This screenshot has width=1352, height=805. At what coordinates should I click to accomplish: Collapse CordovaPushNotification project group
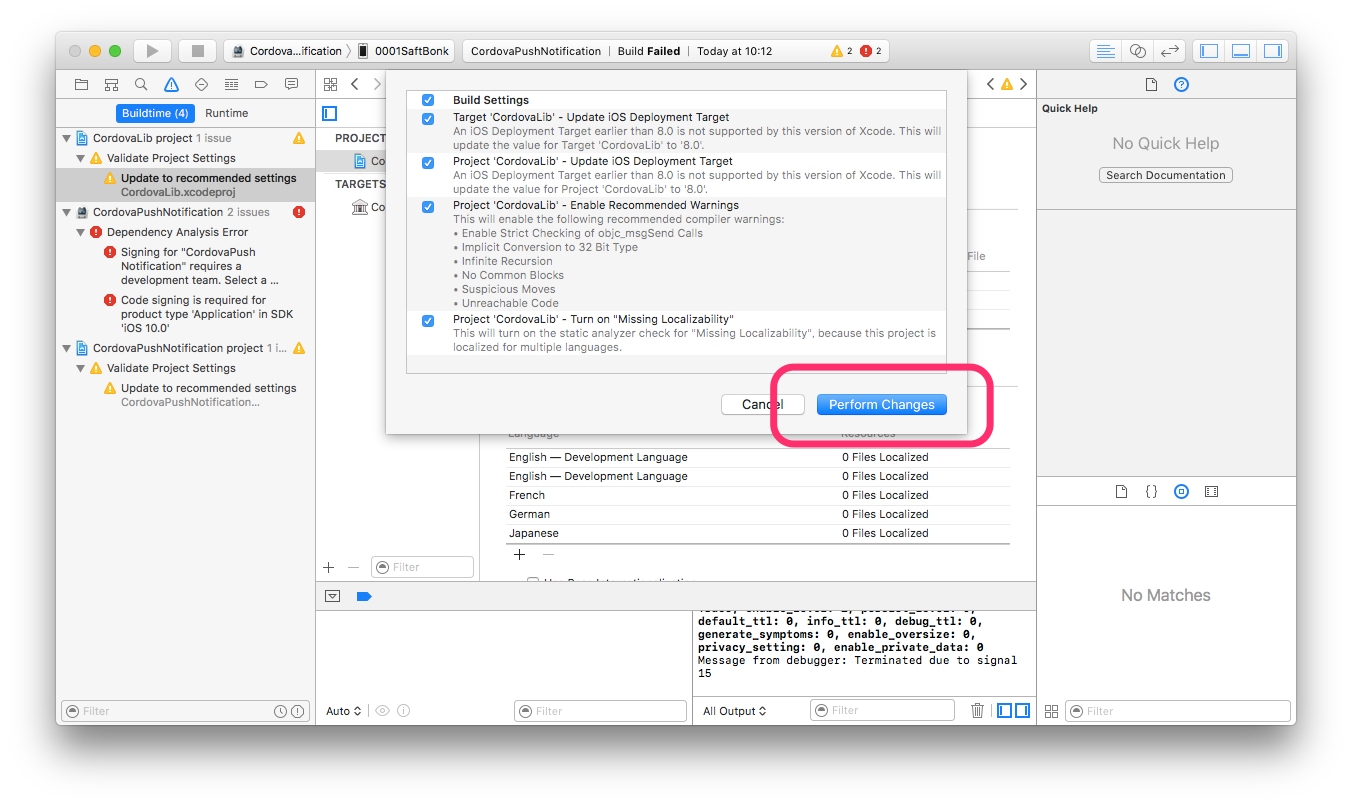(x=67, y=348)
